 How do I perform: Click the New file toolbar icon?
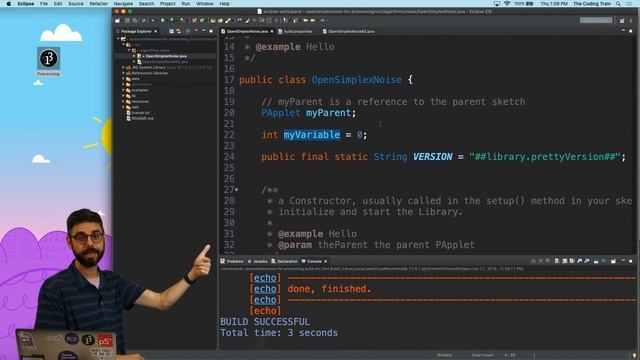(118, 20)
